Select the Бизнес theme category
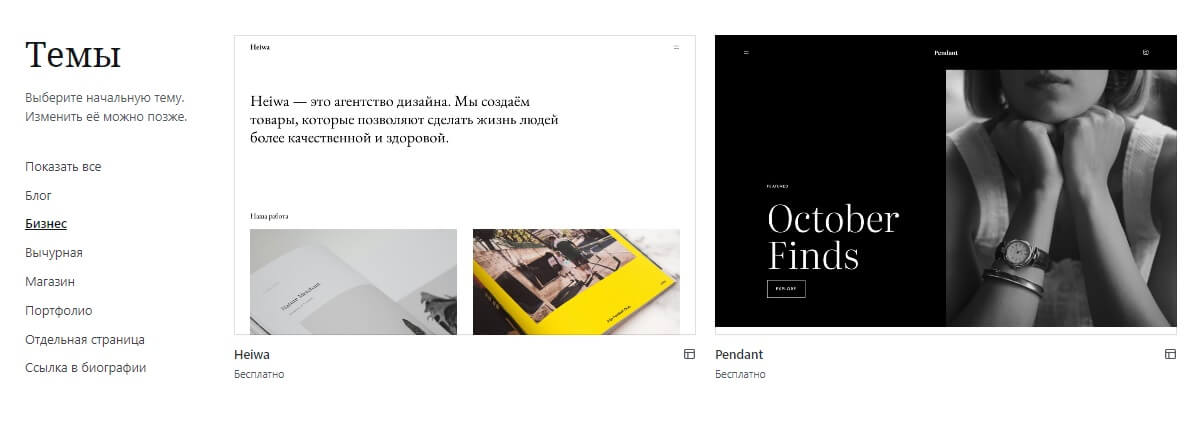This screenshot has height=424, width=1196. click(46, 224)
